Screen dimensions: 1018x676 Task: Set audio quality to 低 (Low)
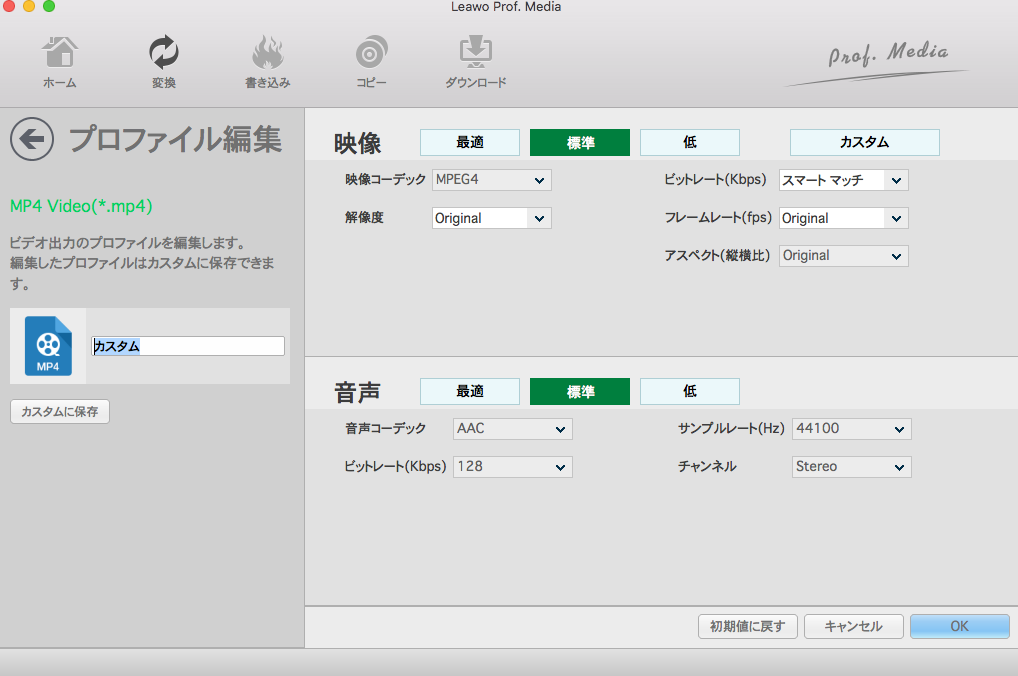point(690,391)
